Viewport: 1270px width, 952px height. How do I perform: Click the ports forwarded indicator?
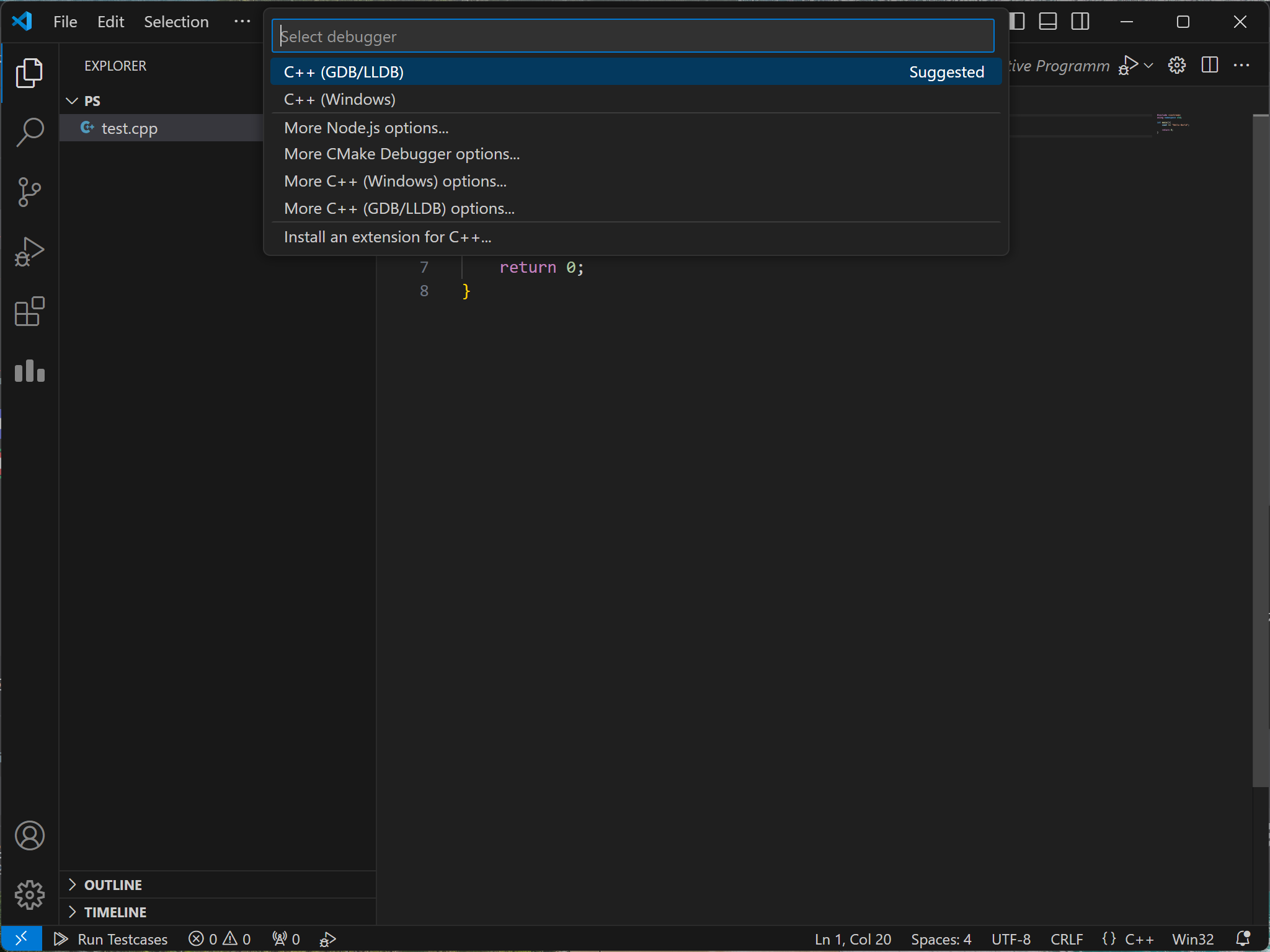pos(286,939)
